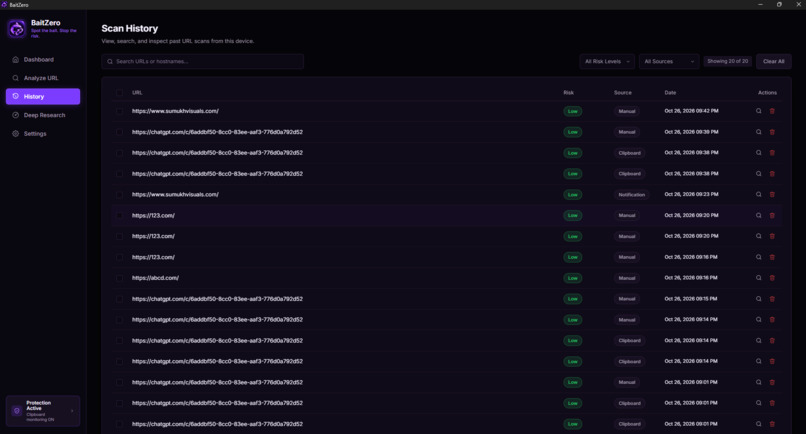Viewport: 806px width, 434px height.
Task: Click the URL column header
Action: pos(137,93)
